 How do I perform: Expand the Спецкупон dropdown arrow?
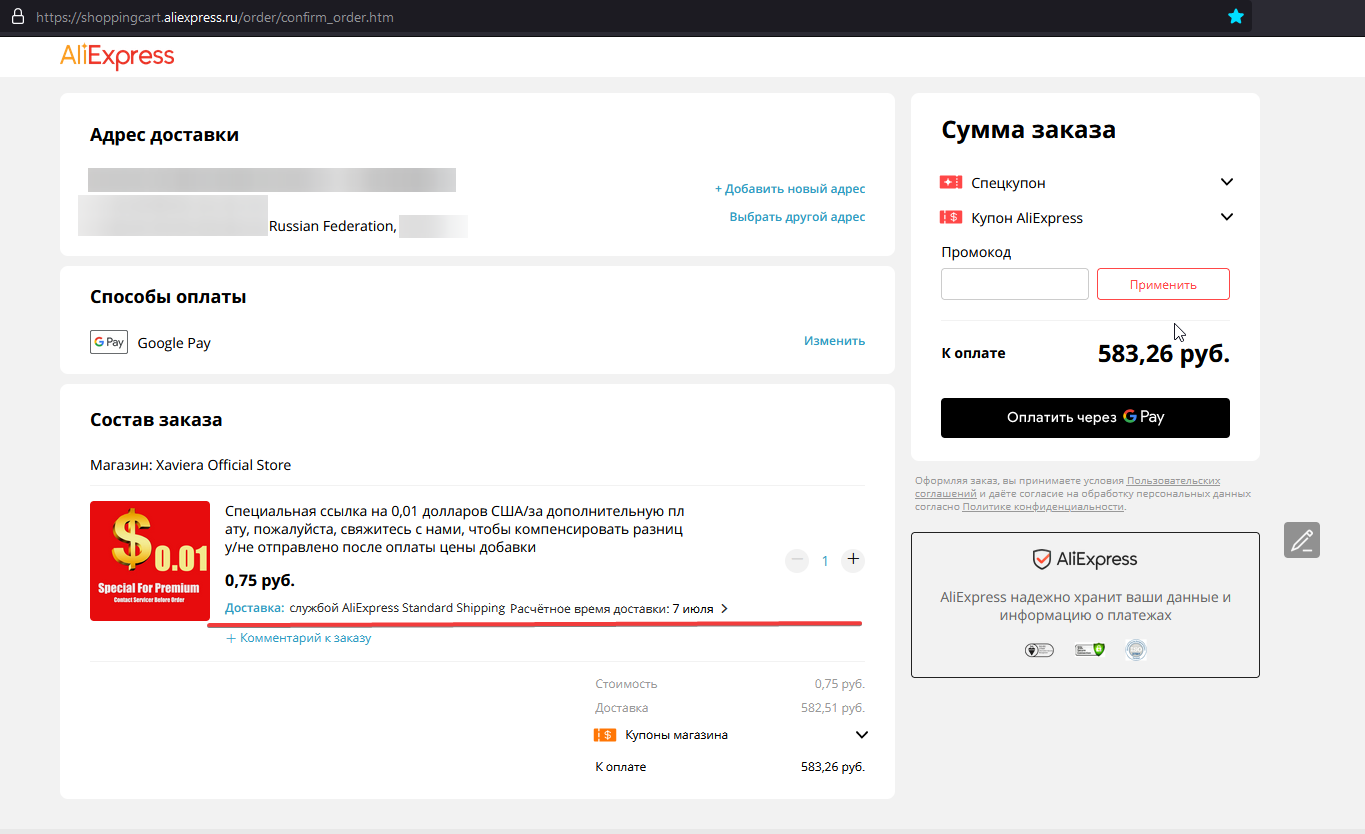tap(1227, 182)
